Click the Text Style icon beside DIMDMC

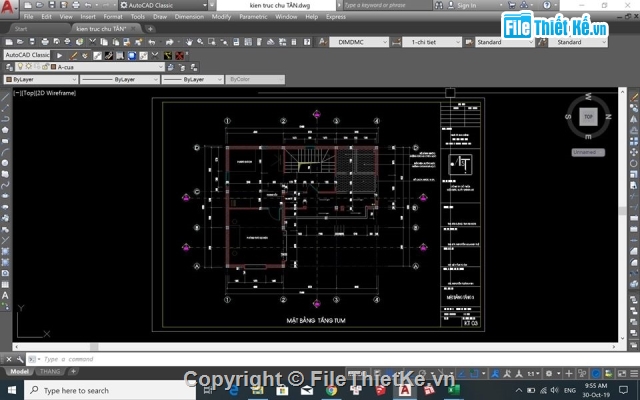click(x=322, y=42)
